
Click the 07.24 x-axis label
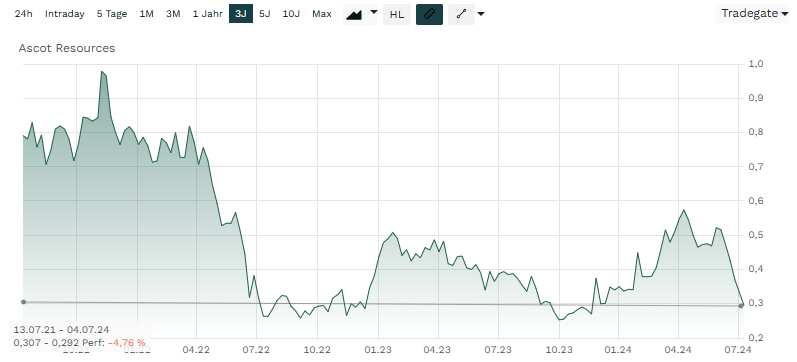(738, 350)
